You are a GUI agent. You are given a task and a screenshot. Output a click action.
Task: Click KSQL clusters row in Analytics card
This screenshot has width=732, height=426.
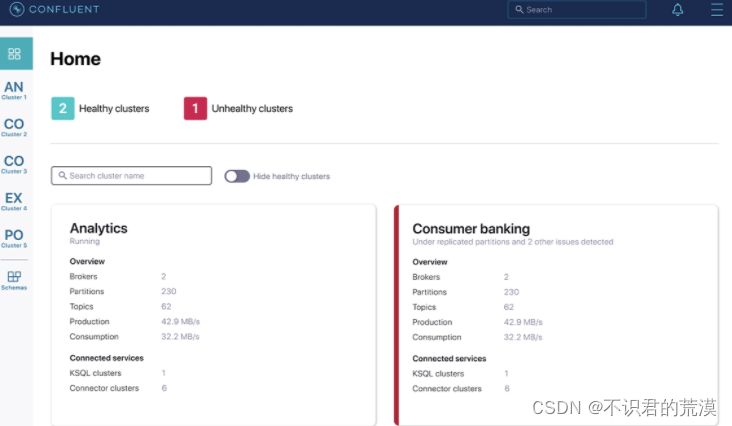[x=118, y=373]
